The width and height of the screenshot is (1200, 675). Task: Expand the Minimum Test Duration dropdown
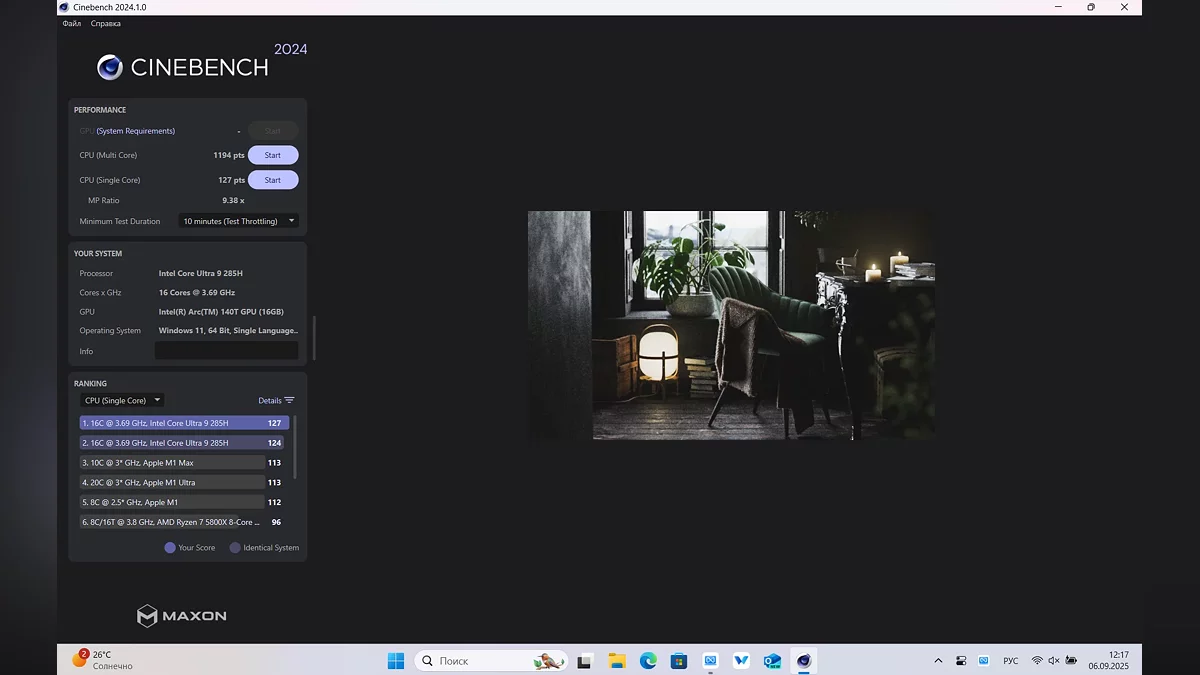pyautogui.click(x=238, y=221)
